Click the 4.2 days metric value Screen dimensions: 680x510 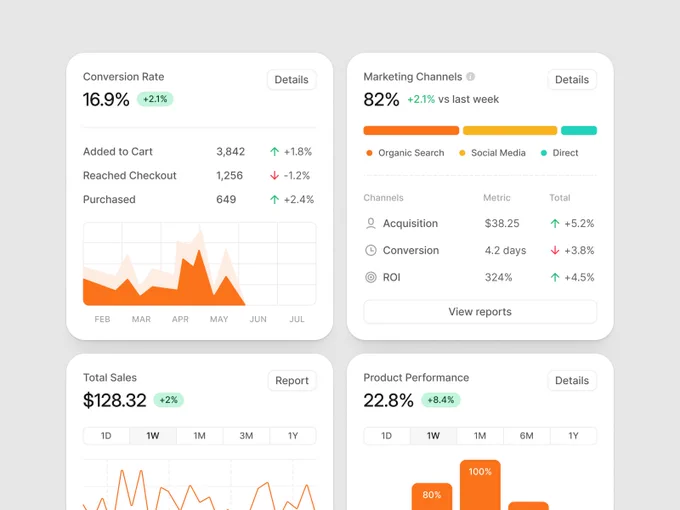point(505,250)
